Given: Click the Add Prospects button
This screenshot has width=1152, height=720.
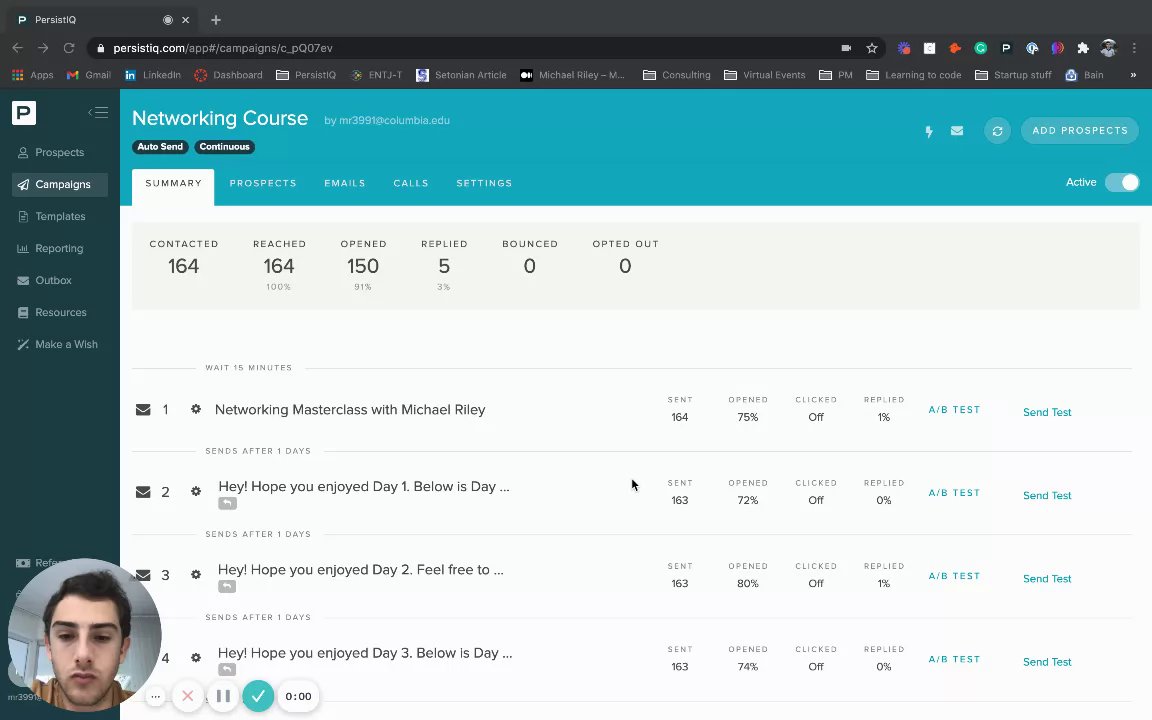Looking at the screenshot, I should tap(1080, 131).
